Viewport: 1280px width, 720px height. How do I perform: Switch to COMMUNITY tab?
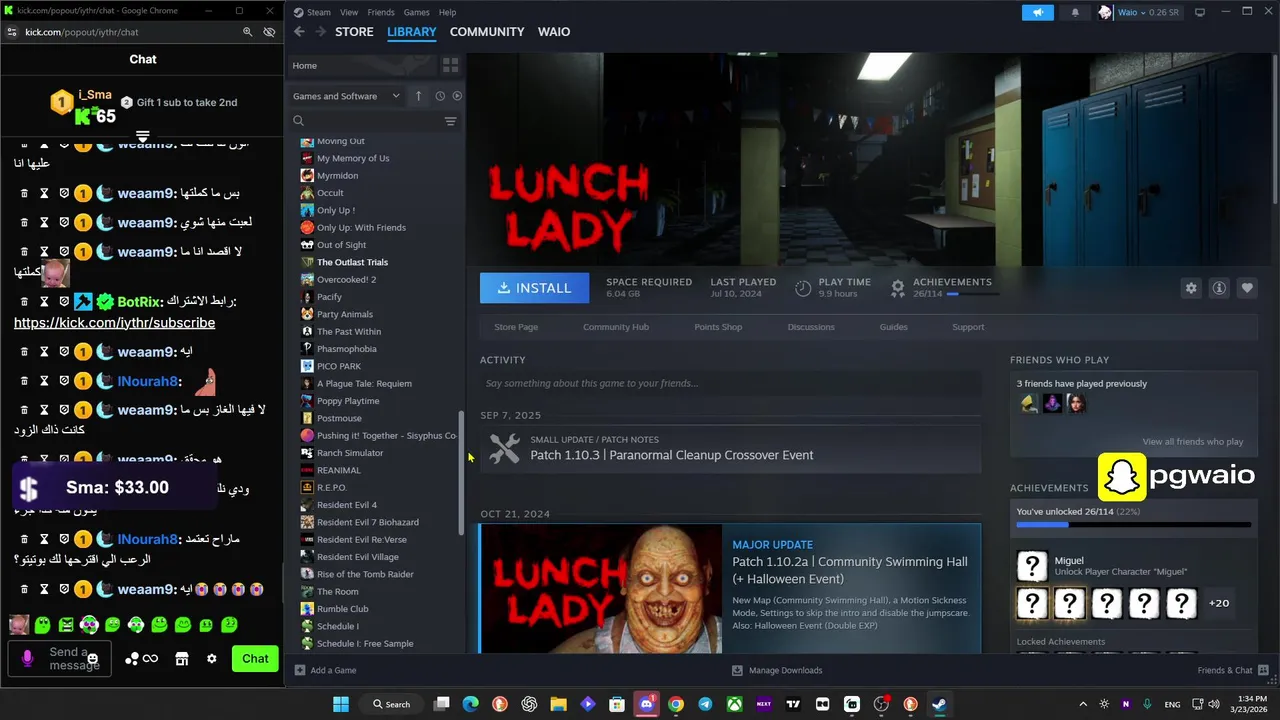pyautogui.click(x=487, y=32)
